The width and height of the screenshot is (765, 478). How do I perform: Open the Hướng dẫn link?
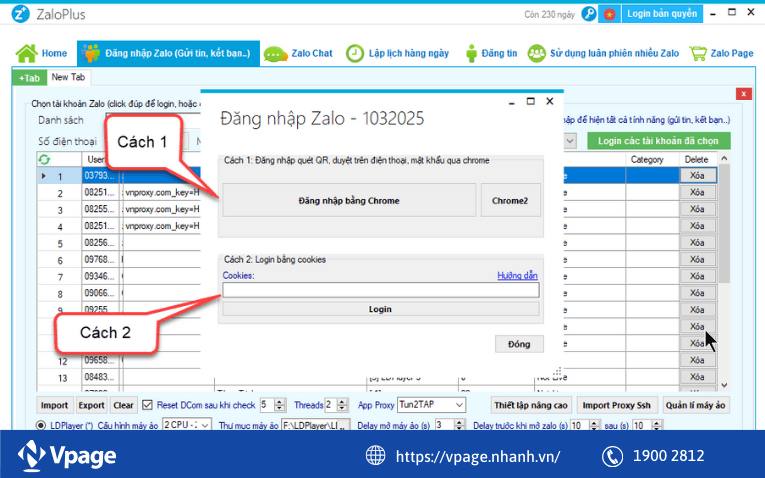tap(517, 276)
